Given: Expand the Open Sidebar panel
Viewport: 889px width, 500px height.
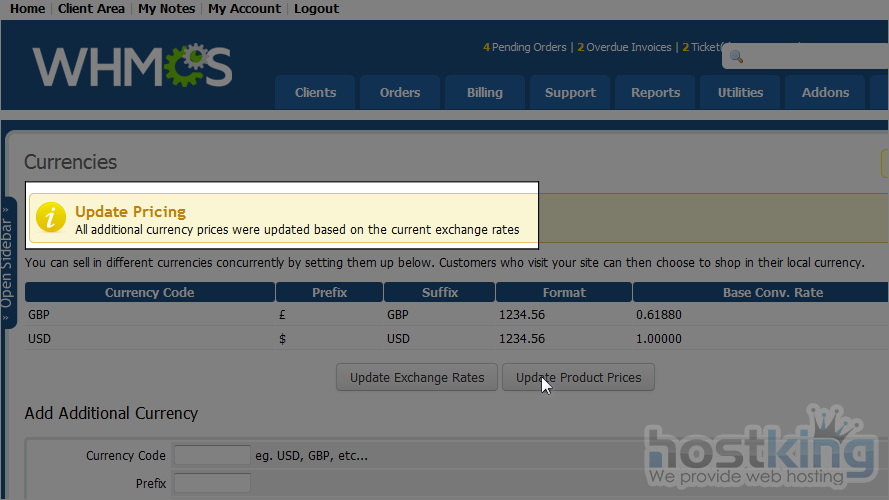Looking at the screenshot, I should pos(7,262).
